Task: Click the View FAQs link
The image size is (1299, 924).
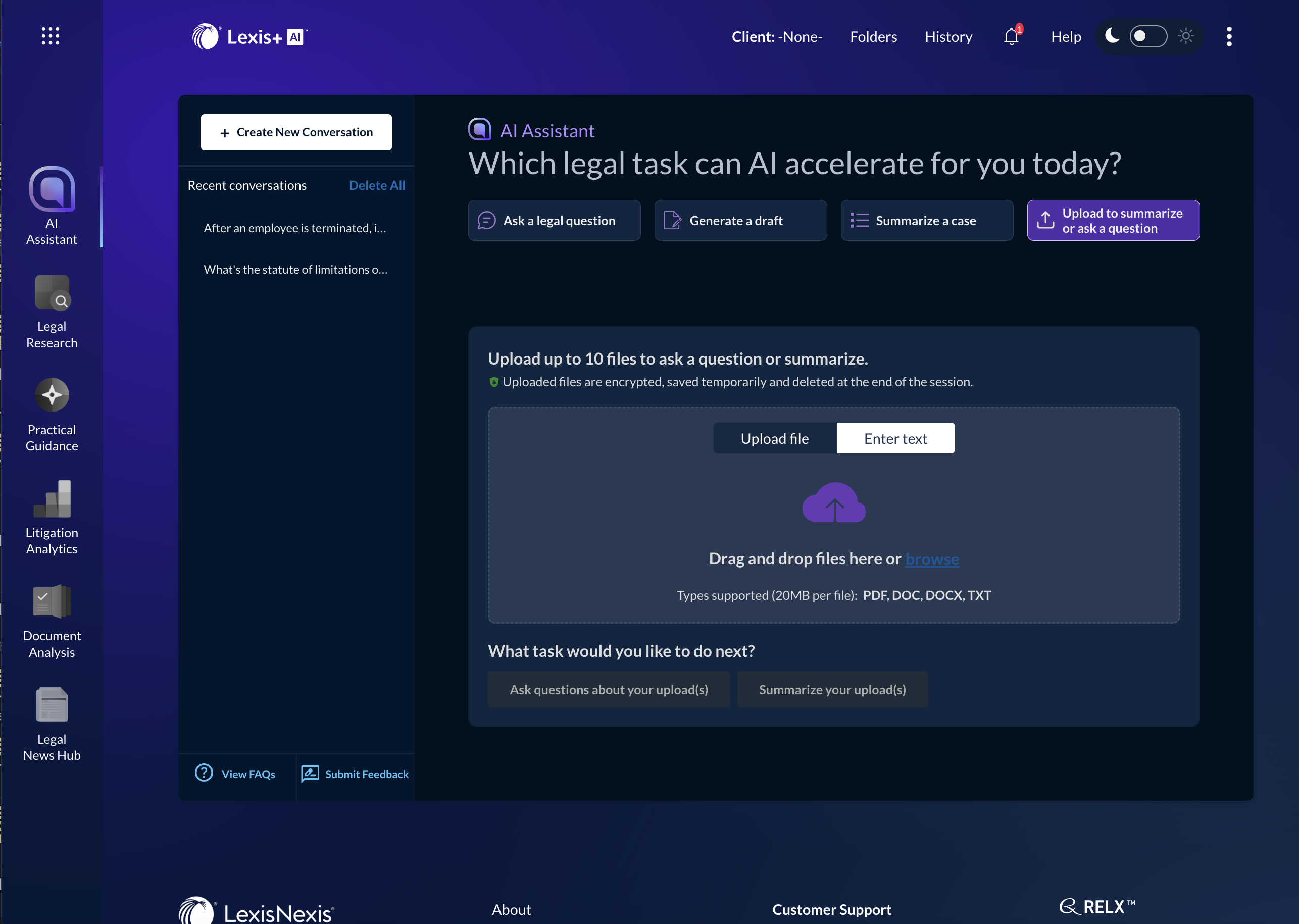Action: tap(235, 774)
